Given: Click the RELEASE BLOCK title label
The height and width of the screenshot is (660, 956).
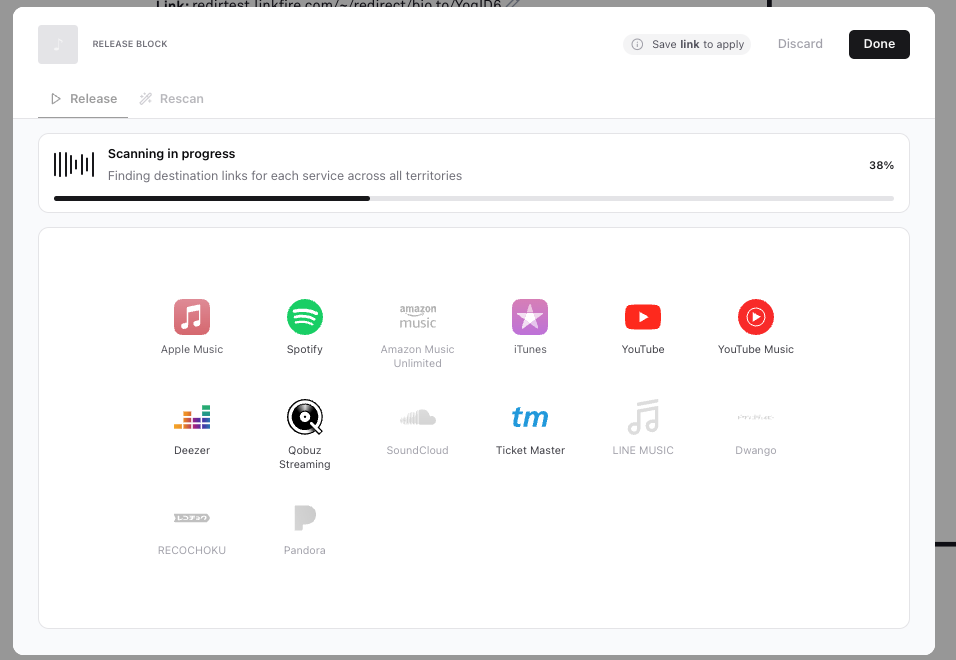Looking at the screenshot, I should point(130,44).
